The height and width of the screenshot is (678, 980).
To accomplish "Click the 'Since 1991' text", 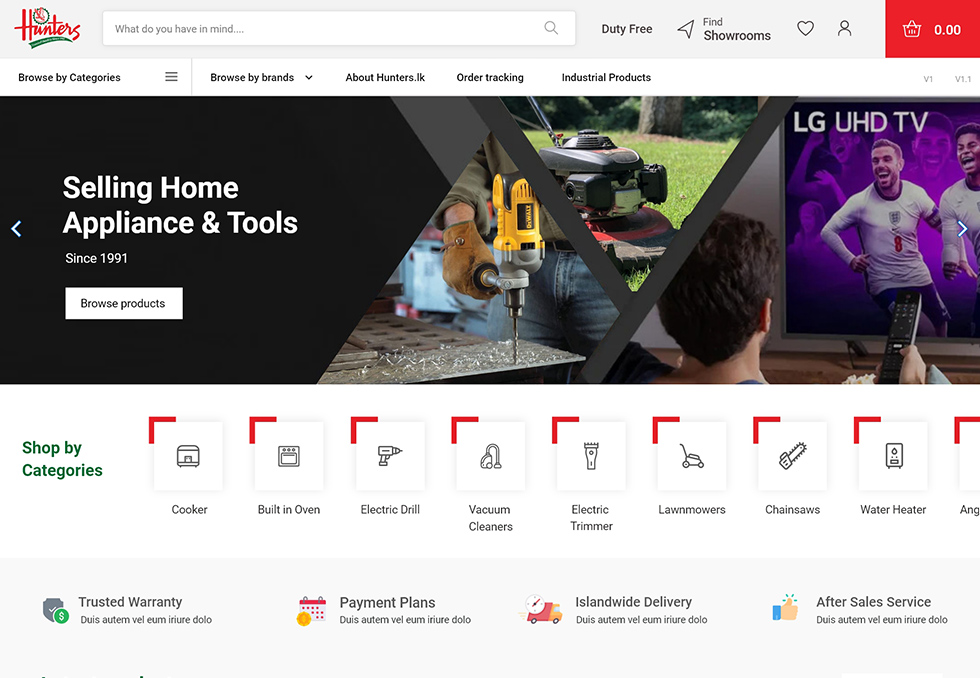I will [x=96, y=258].
